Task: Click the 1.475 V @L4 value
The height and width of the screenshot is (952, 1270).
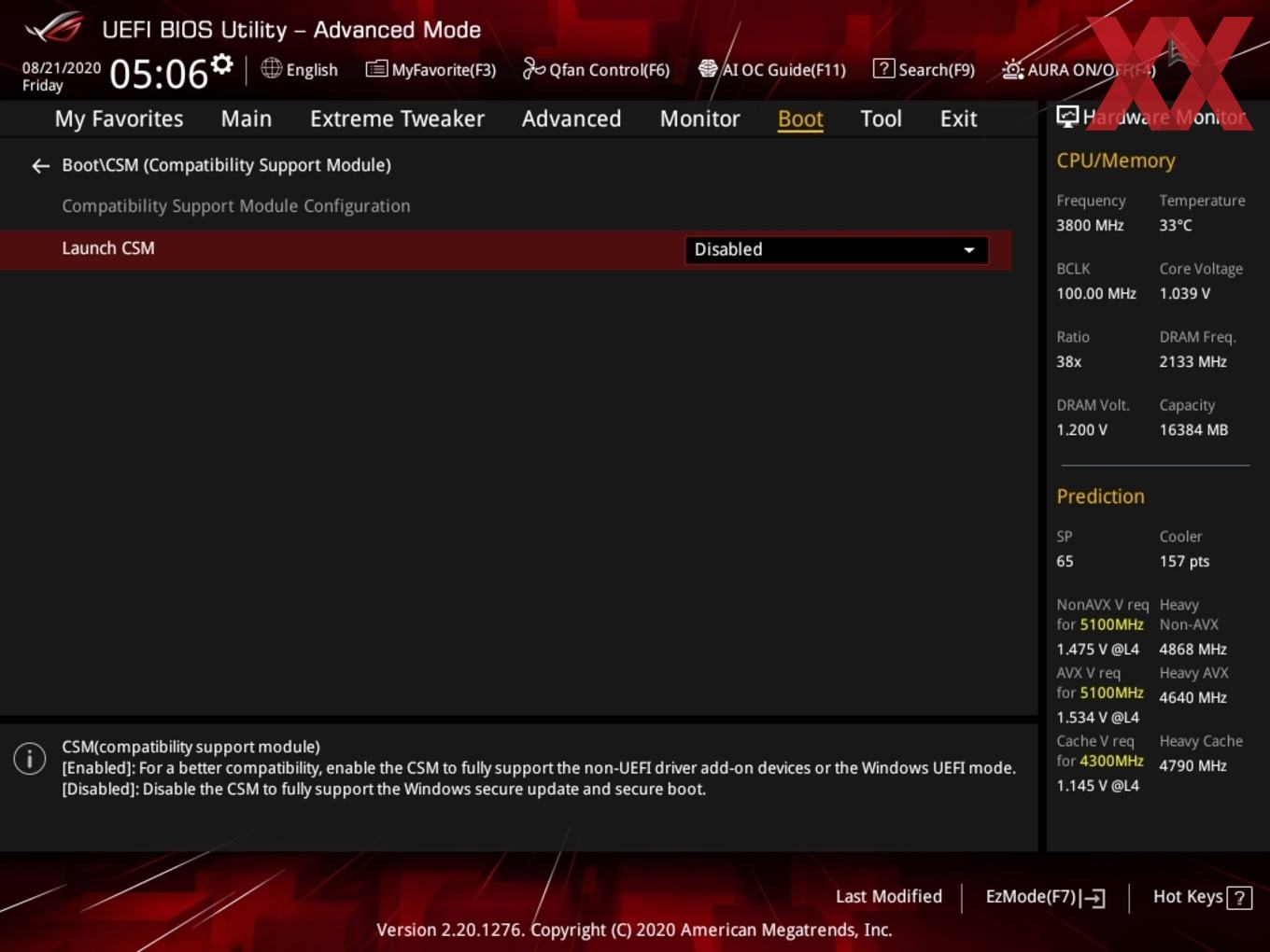Action: (1097, 649)
